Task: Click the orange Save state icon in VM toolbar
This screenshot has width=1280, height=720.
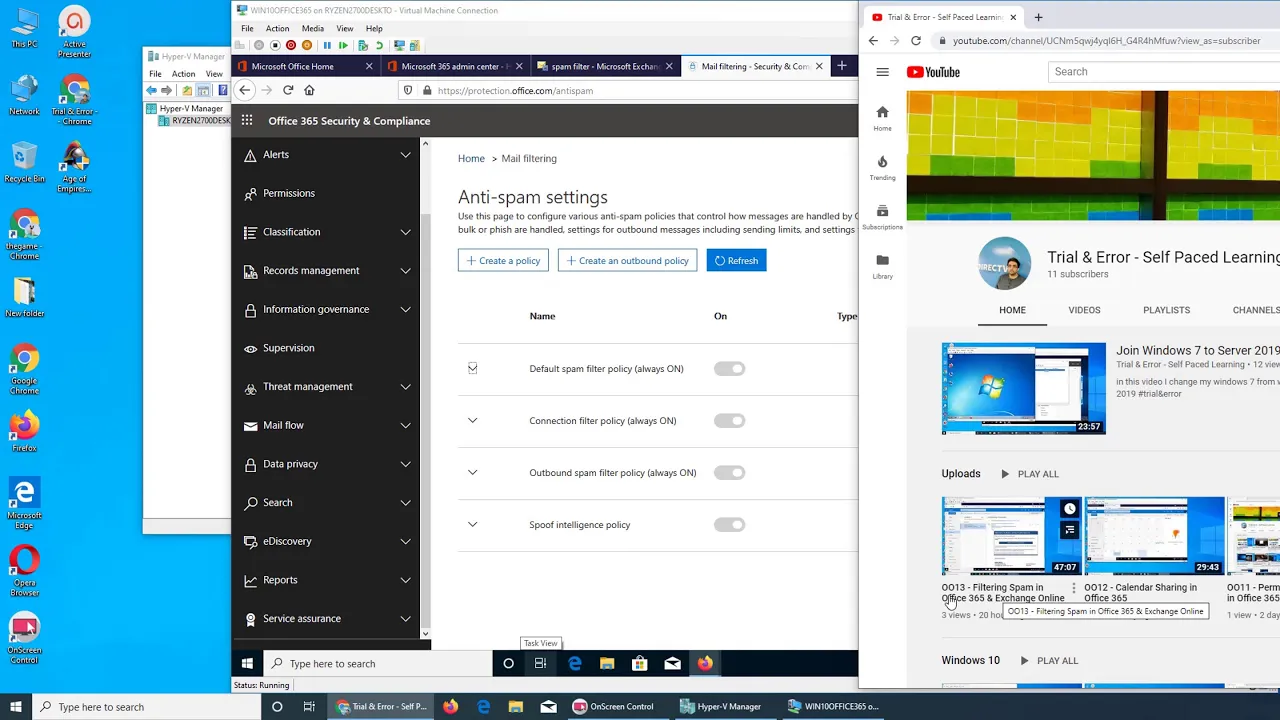Action: pos(307,45)
